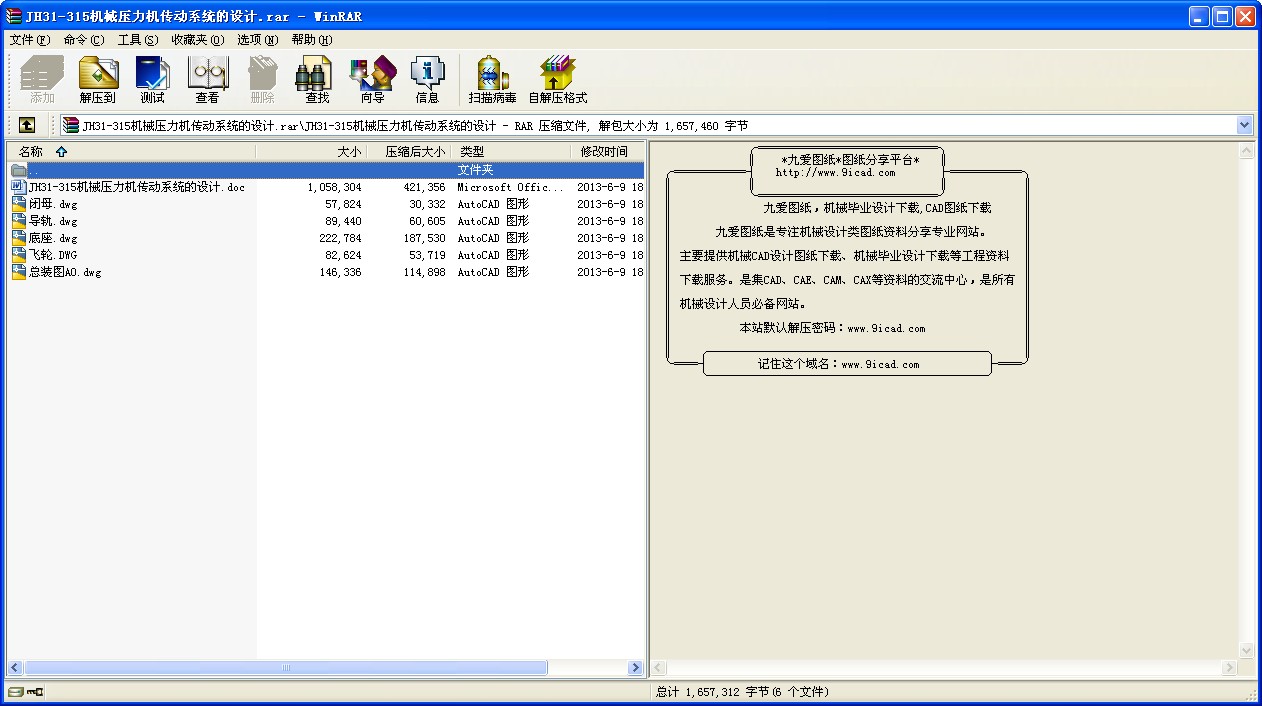
Task: Select file 闭母.dwg
Action: (x=53, y=204)
